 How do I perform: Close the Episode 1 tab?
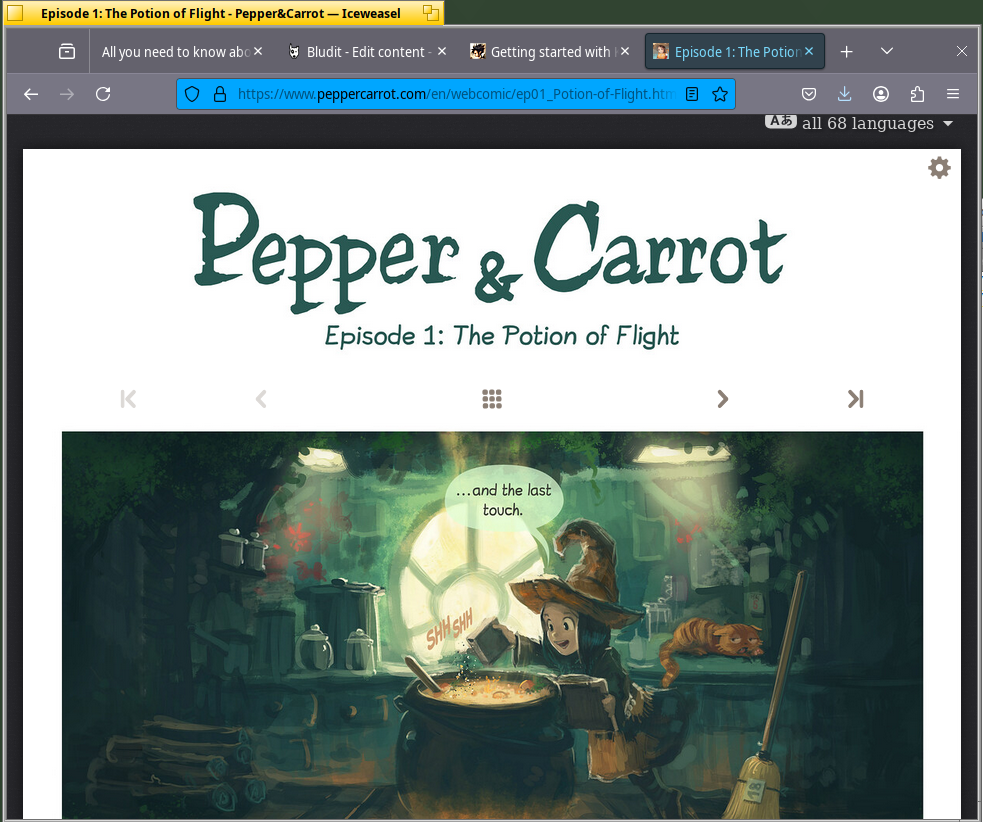809,51
